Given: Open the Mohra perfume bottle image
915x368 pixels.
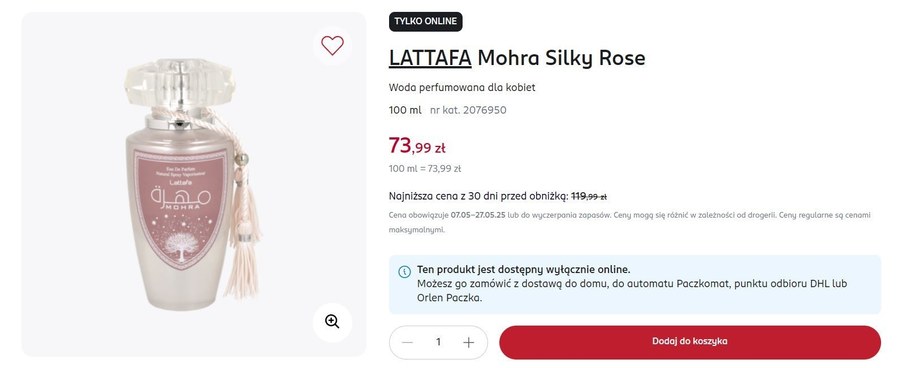Looking at the screenshot, I should coord(193,184).
